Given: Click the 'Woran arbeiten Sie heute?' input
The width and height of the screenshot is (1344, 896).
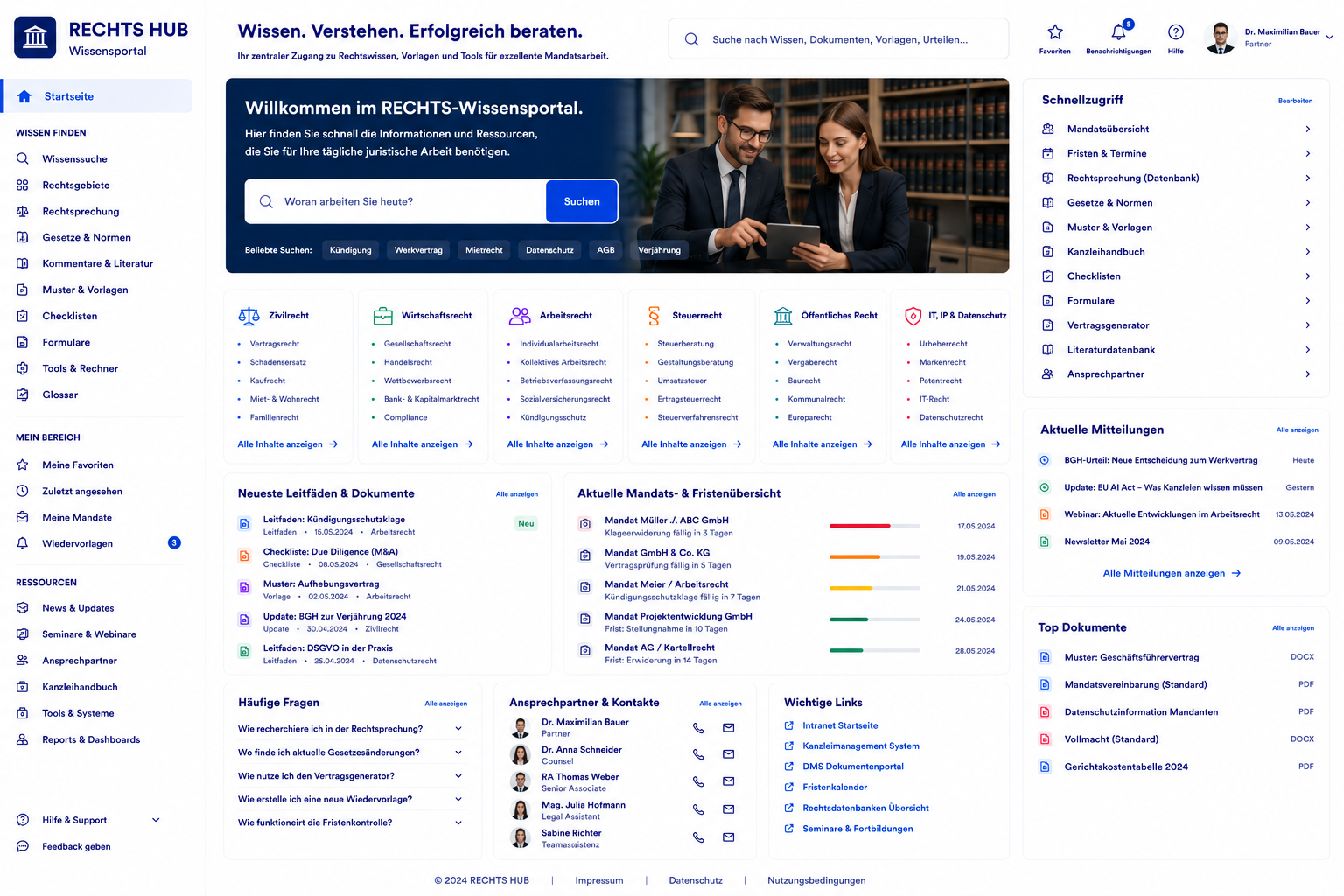Looking at the screenshot, I should (395, 201).
